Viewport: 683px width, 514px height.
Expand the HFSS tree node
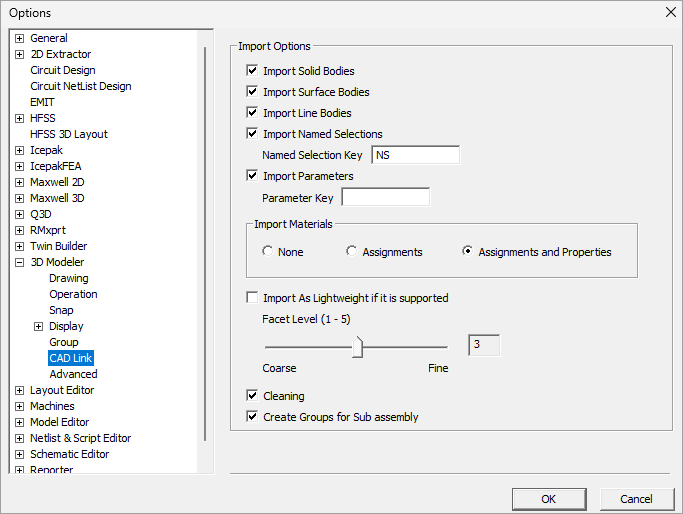pyautogui.click(x=19, y=118)
